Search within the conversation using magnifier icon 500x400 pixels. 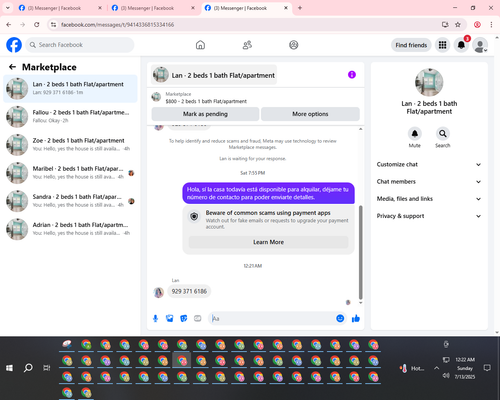[443, 134]
